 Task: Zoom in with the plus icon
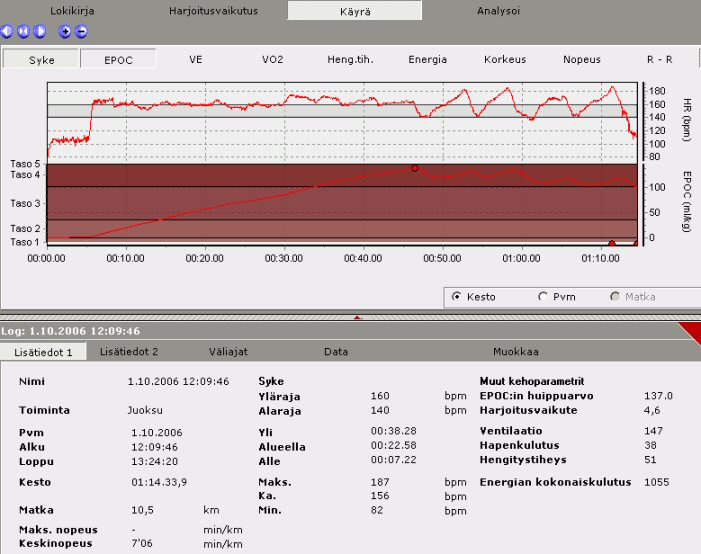click(x=65, y=31)
